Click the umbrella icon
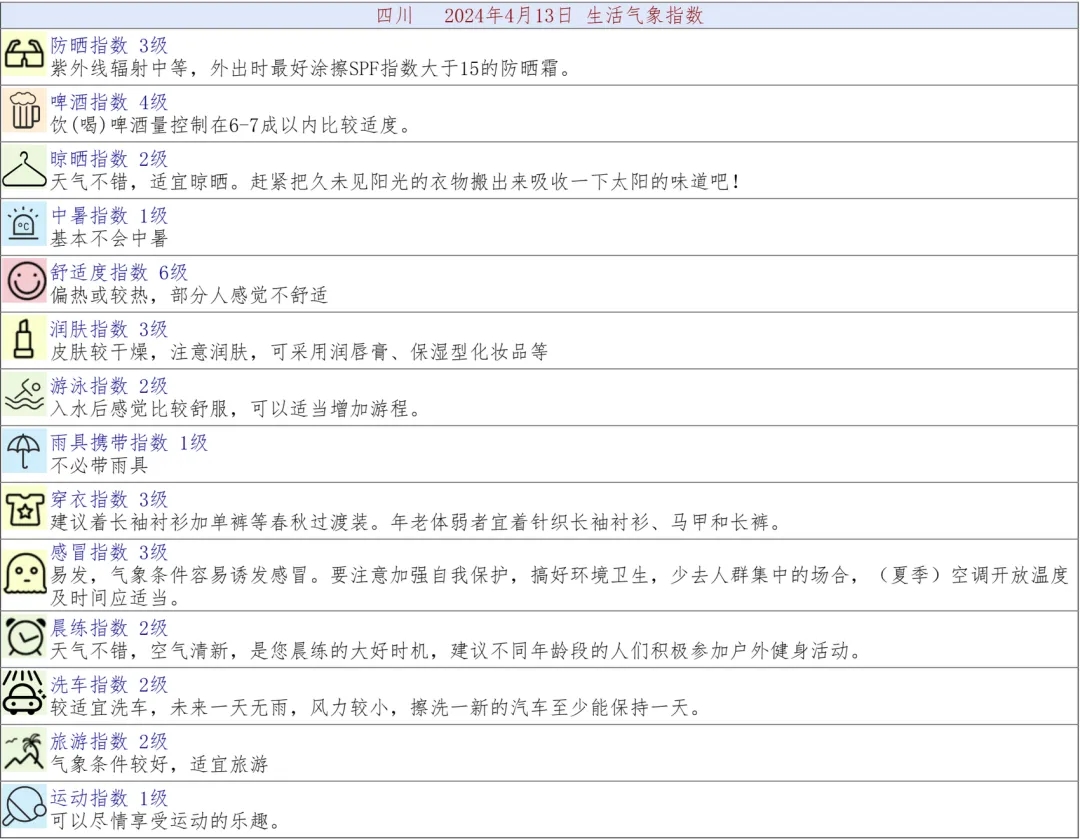The image size is (1080, 839). 25,451
